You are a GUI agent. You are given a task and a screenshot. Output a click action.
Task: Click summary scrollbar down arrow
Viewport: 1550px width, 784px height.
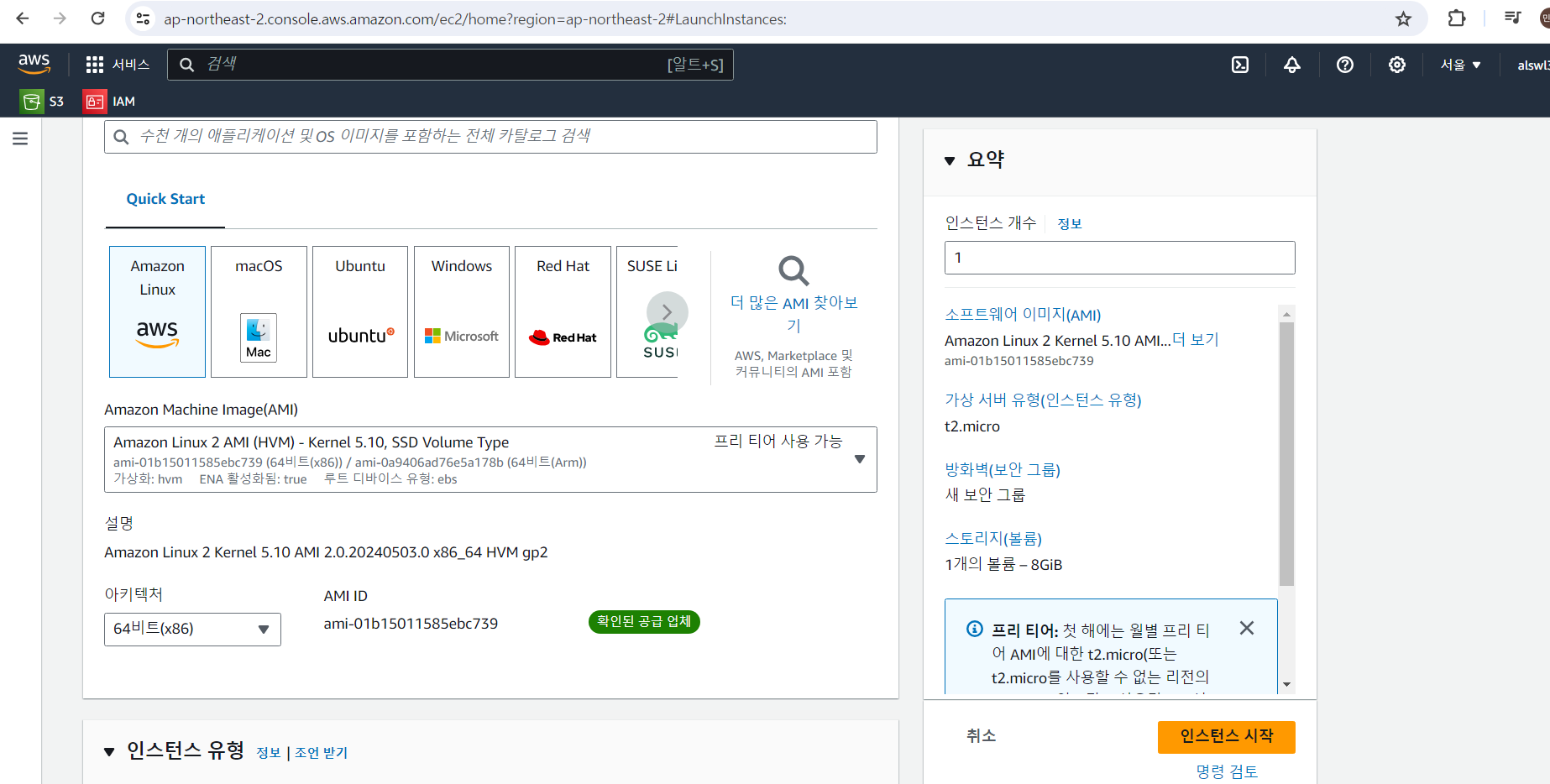coord(1286,685)
